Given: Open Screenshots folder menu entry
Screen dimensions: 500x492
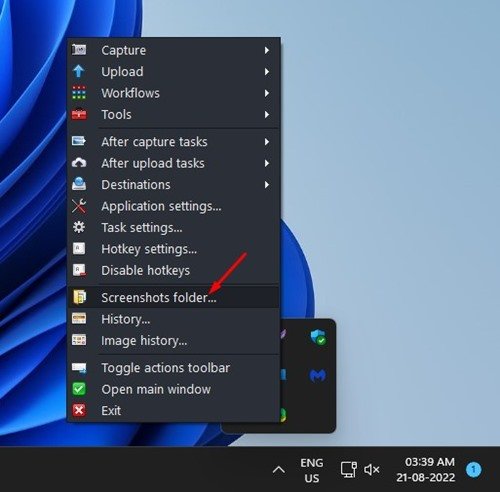Looking at the screenshot, I should 173,297.
